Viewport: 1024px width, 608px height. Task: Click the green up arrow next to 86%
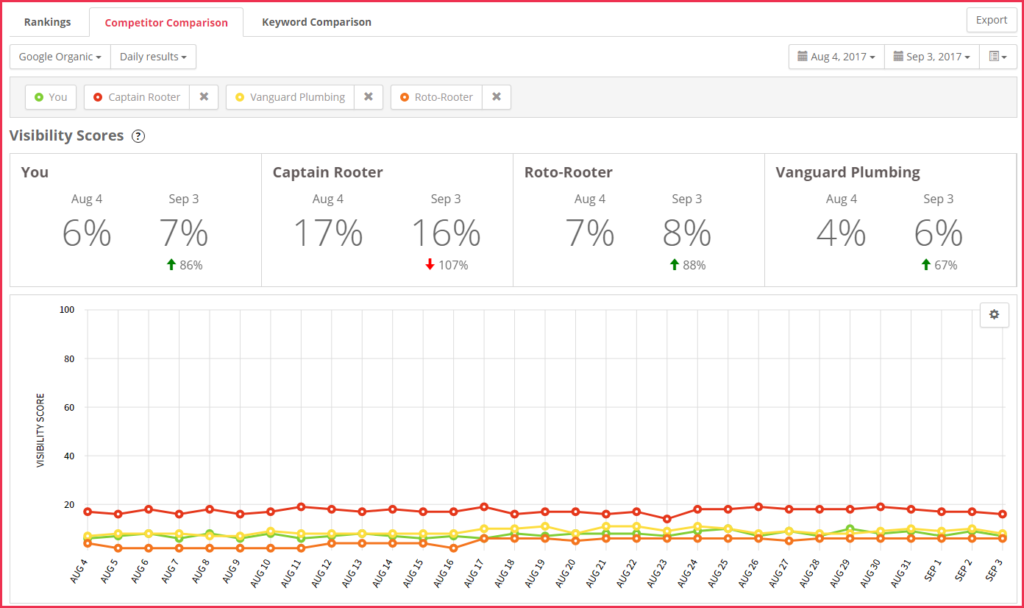click(x=171, y=264)
